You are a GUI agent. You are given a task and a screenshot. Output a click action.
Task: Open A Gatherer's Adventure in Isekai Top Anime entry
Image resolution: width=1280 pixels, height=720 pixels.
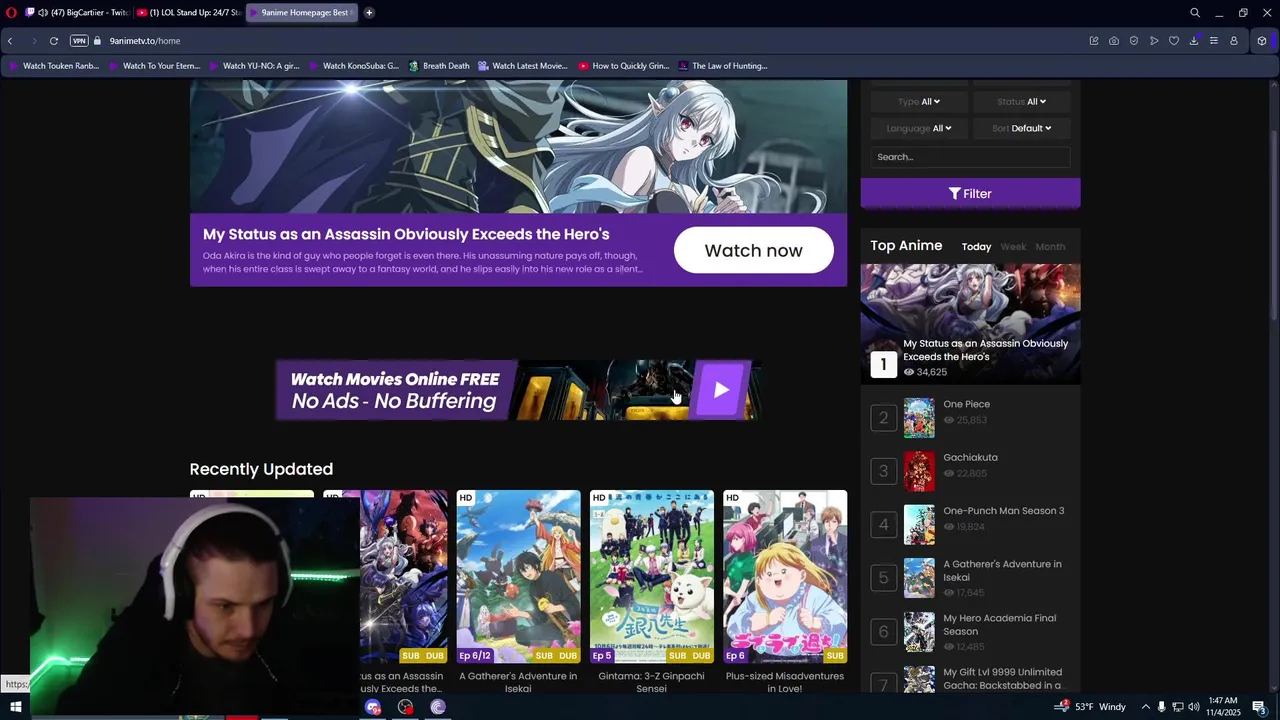pyautogui.click(x=970, y=578)
